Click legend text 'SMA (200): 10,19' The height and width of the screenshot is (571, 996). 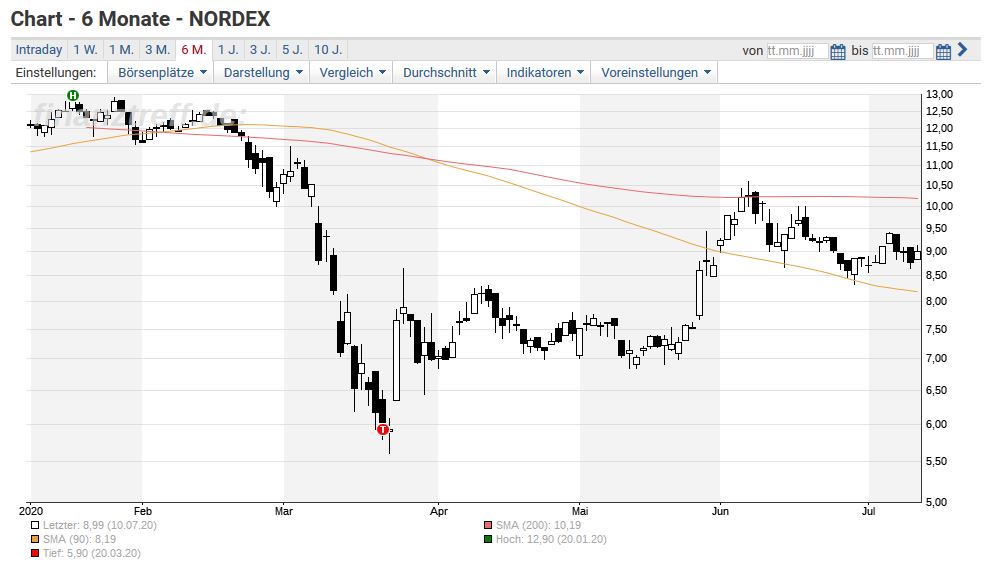pyautogui.click(x=539, y=525)
